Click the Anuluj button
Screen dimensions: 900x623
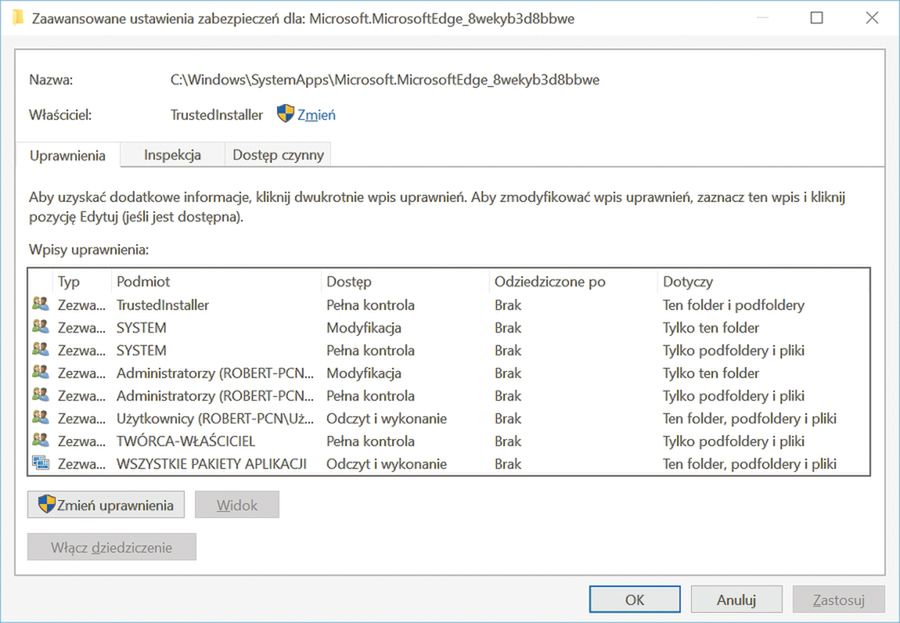click(736, 599)
